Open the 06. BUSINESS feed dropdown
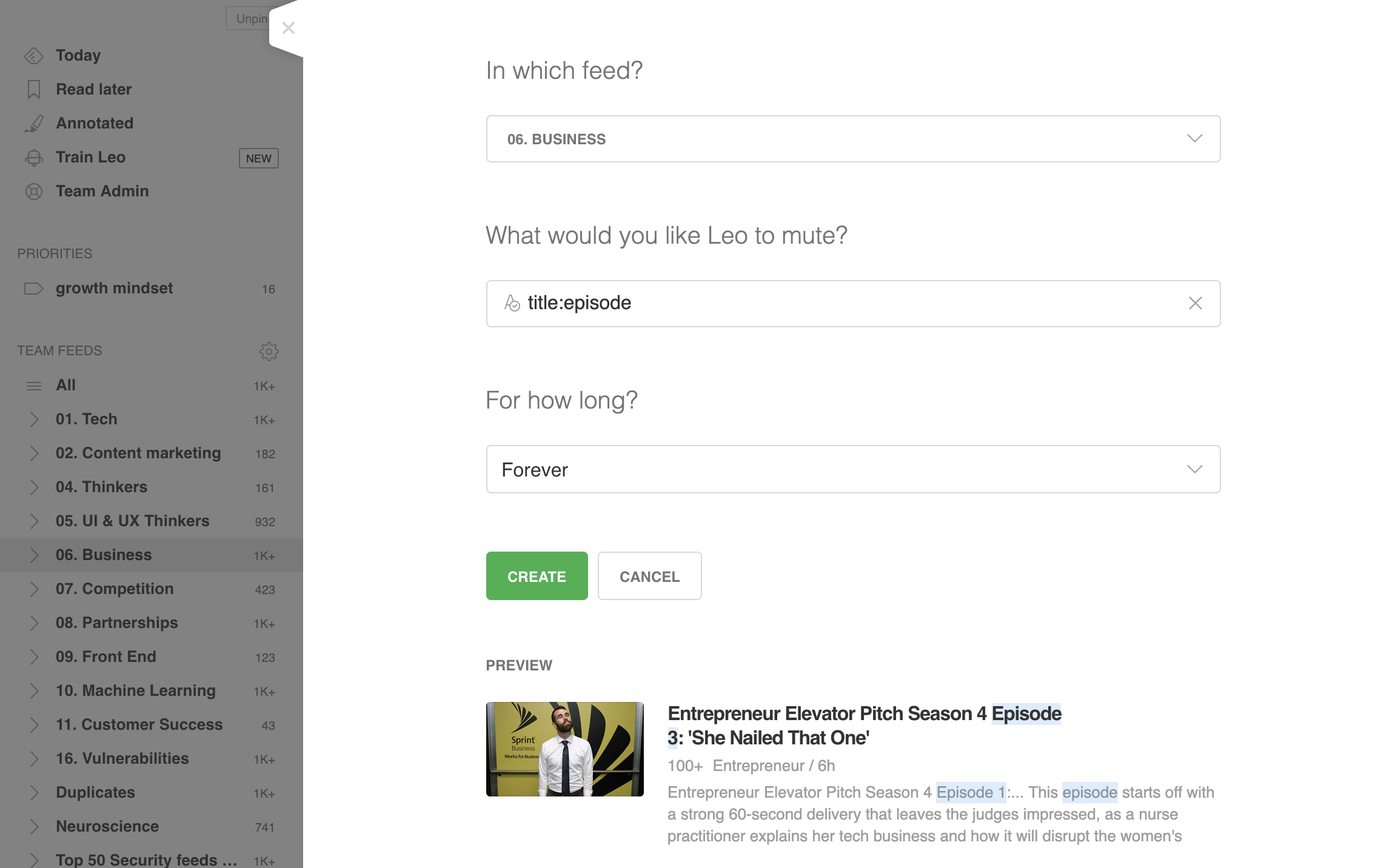 pos(853,139)
